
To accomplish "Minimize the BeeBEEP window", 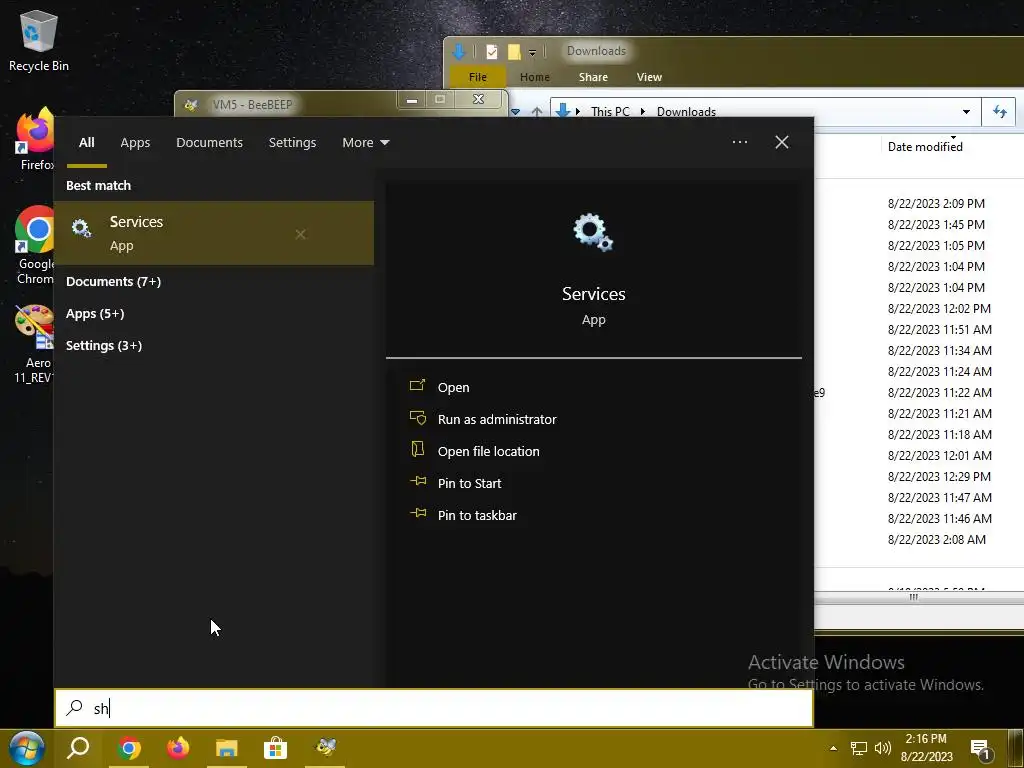I will [411, 100].
